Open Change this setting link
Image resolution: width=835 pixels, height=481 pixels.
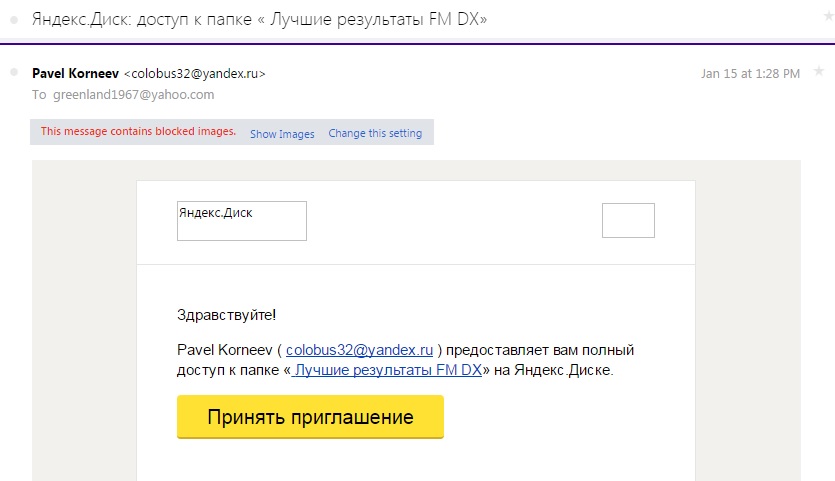click(x=375, y=133)
